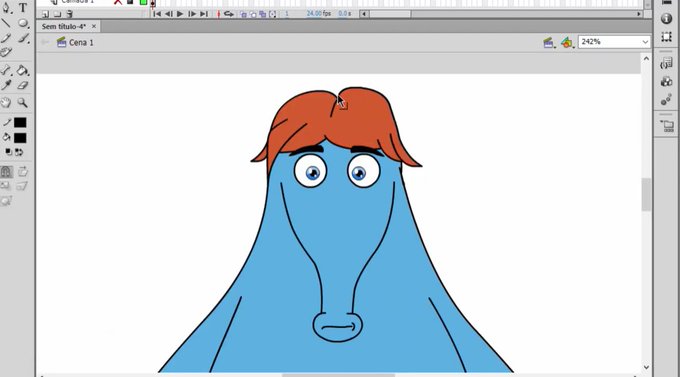Select the Brush tool

pyautogui.click(x=23, y=38)
